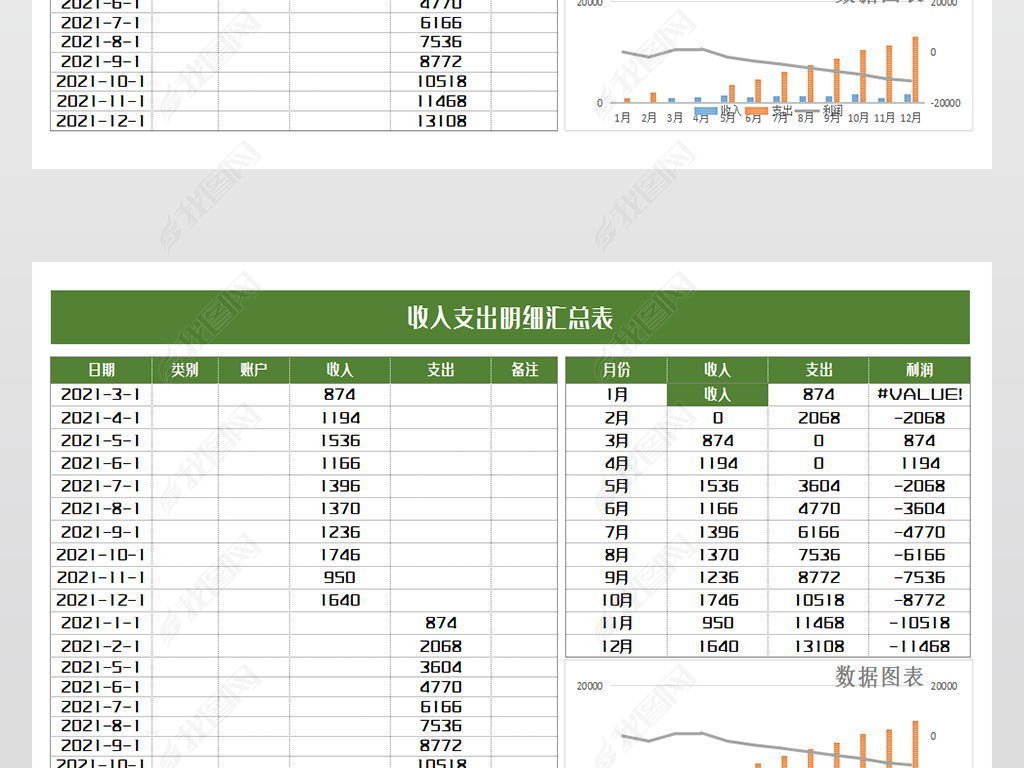Select date cell 2021-3-1

(101, 394)
